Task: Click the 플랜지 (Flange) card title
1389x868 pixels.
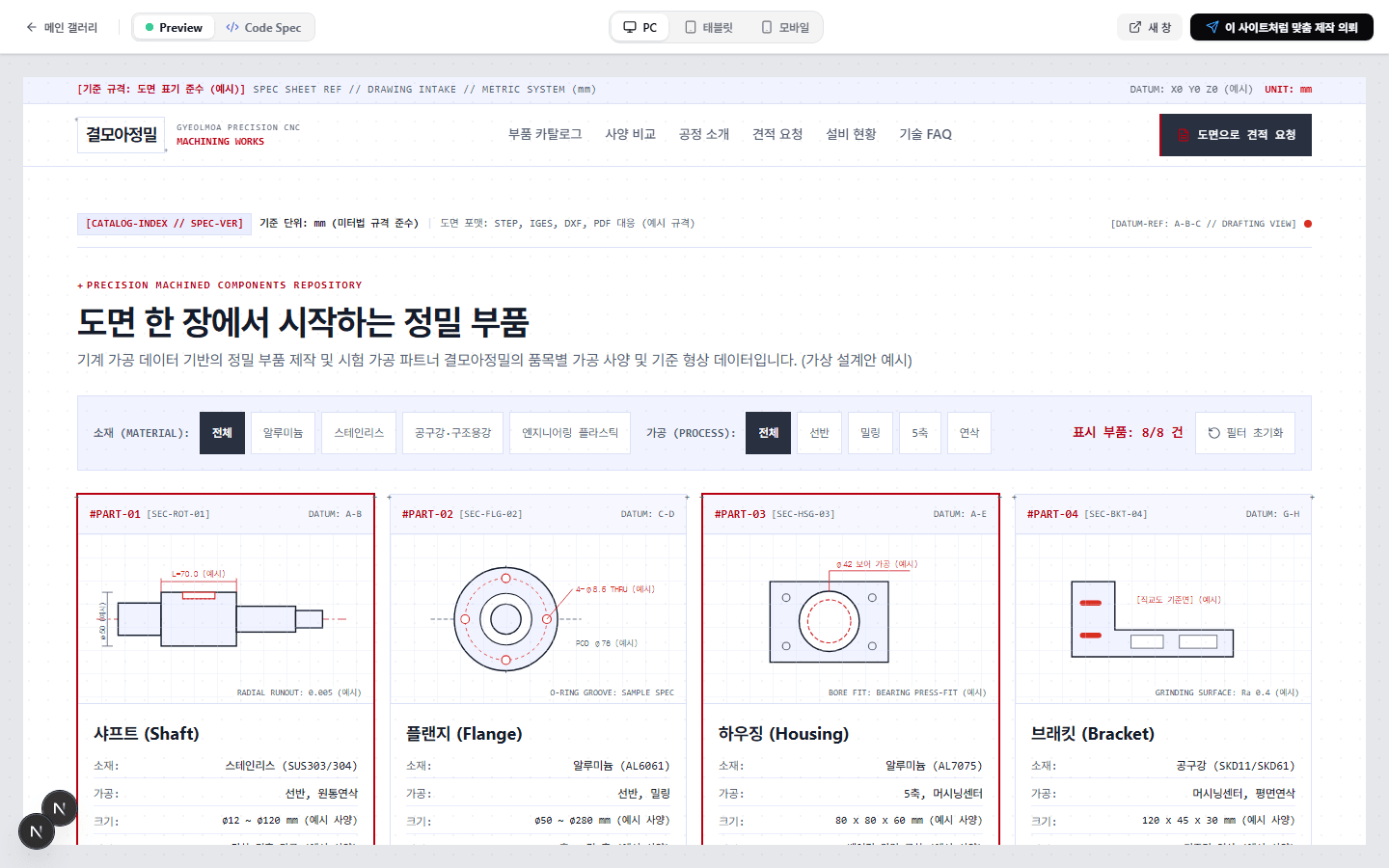Action: (x=464, y=734)
